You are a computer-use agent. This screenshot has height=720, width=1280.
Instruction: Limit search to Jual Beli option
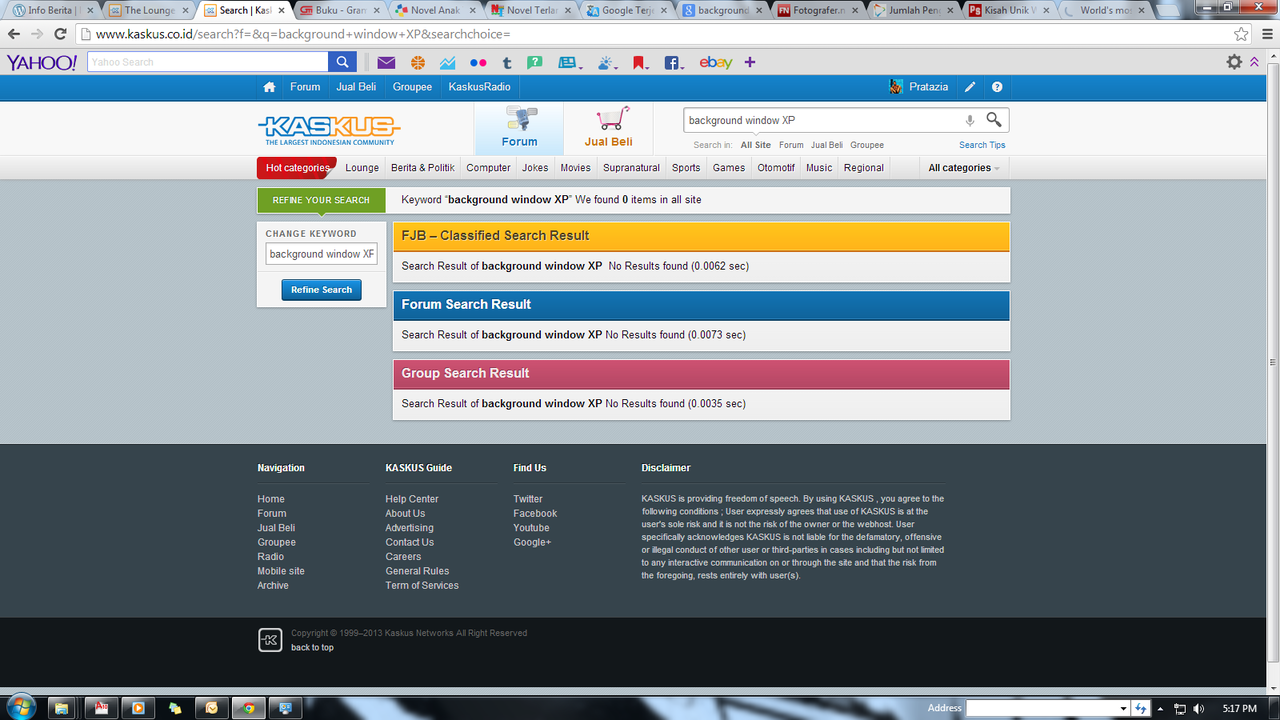point(826,145)
